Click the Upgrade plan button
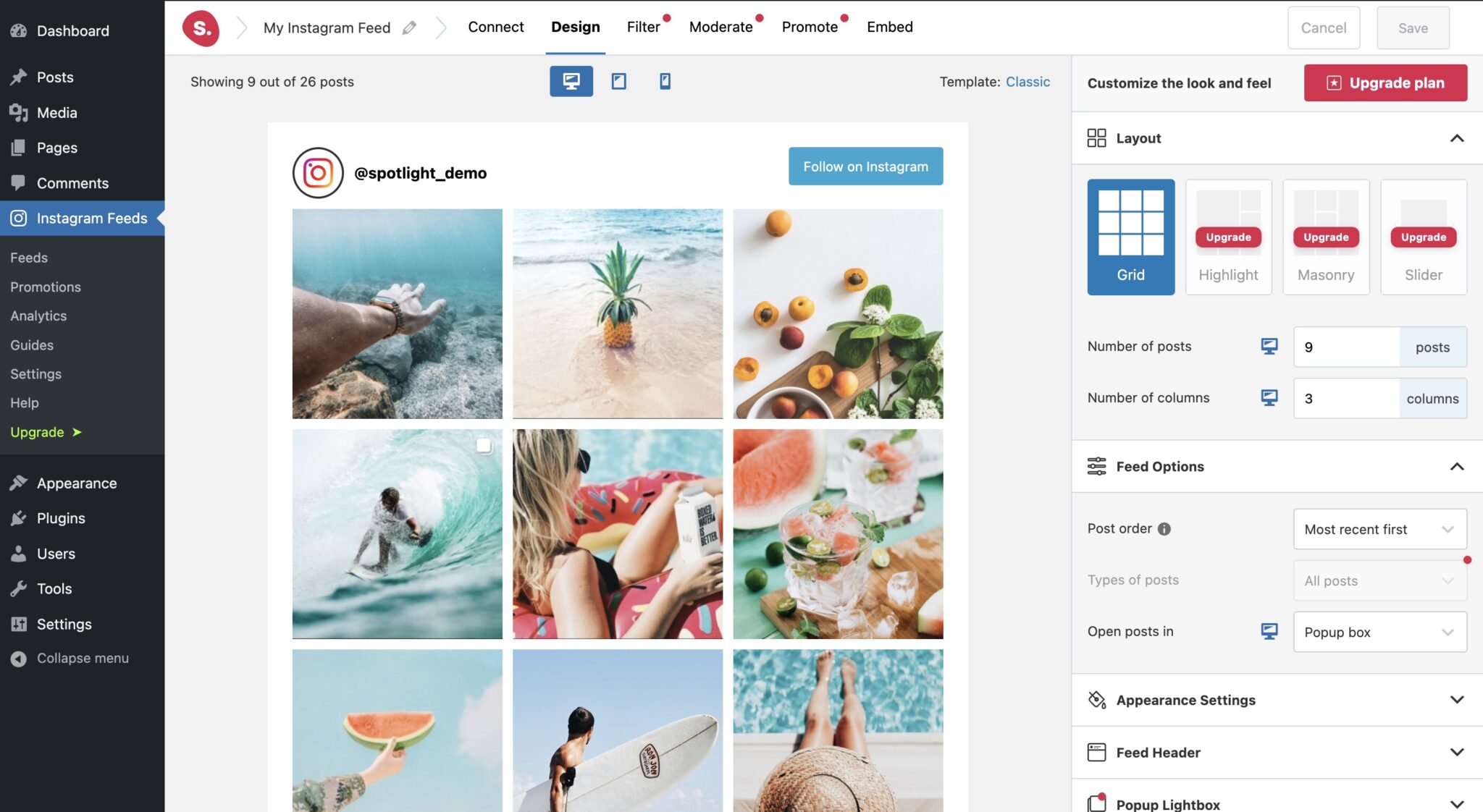The width and height of the screenshot is (1483, 812). (1385, 83)
